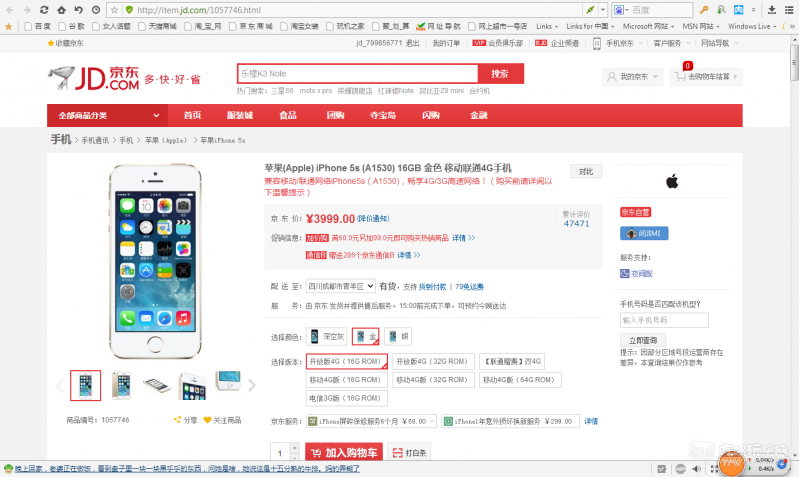Click the browser back arrow
The height and width of the screenshot is (477, 799).
(x=9, y=10)
